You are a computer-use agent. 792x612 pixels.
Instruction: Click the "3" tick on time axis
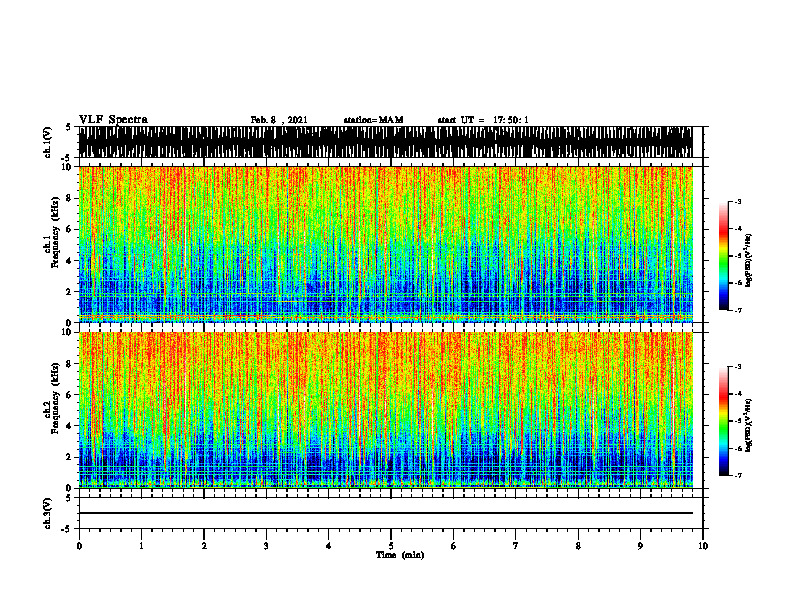pyautogui.click(x=266, y=546)
